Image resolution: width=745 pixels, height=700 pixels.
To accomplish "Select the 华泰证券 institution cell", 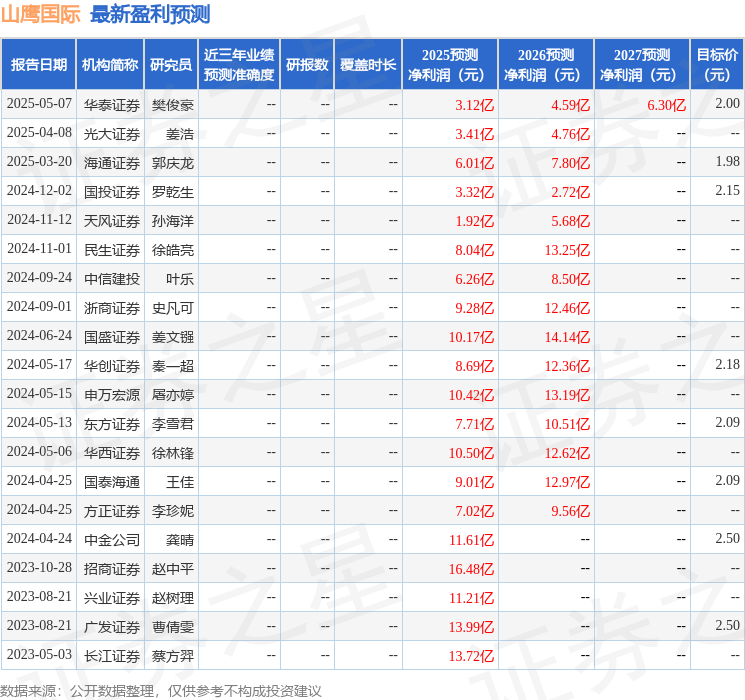I will pyautogui.click(x=112, y=105).
